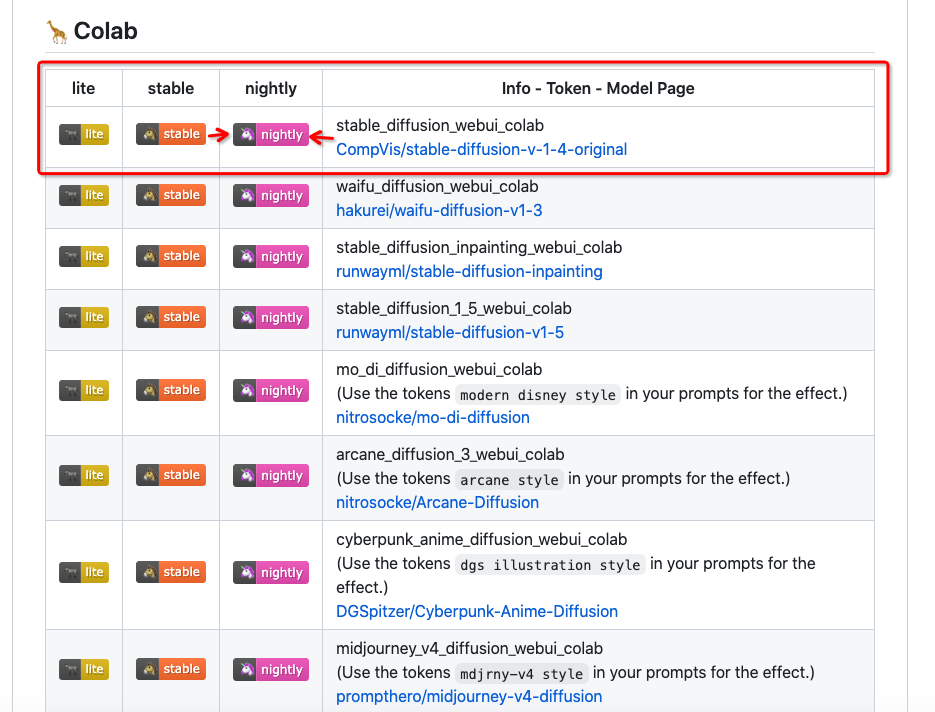
Task: Open nightly badge for waifu_diffusion_webui_colab
Action: pyautogui.click(x=271, y=196)
